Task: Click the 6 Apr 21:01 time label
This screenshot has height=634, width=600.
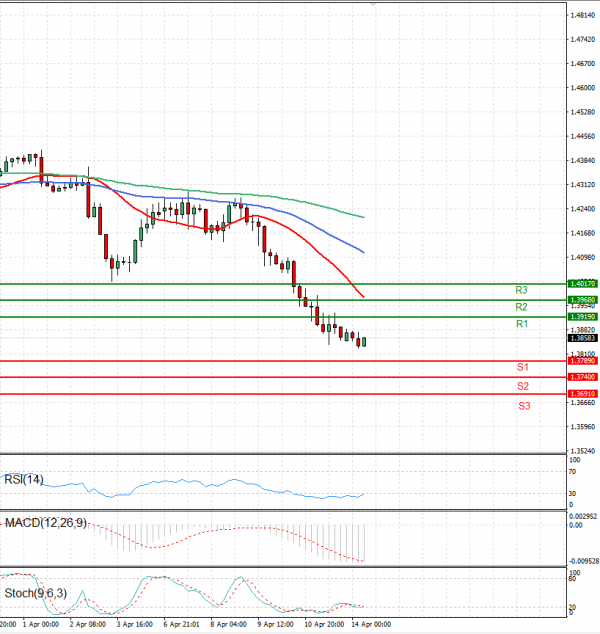Action: 182,624
